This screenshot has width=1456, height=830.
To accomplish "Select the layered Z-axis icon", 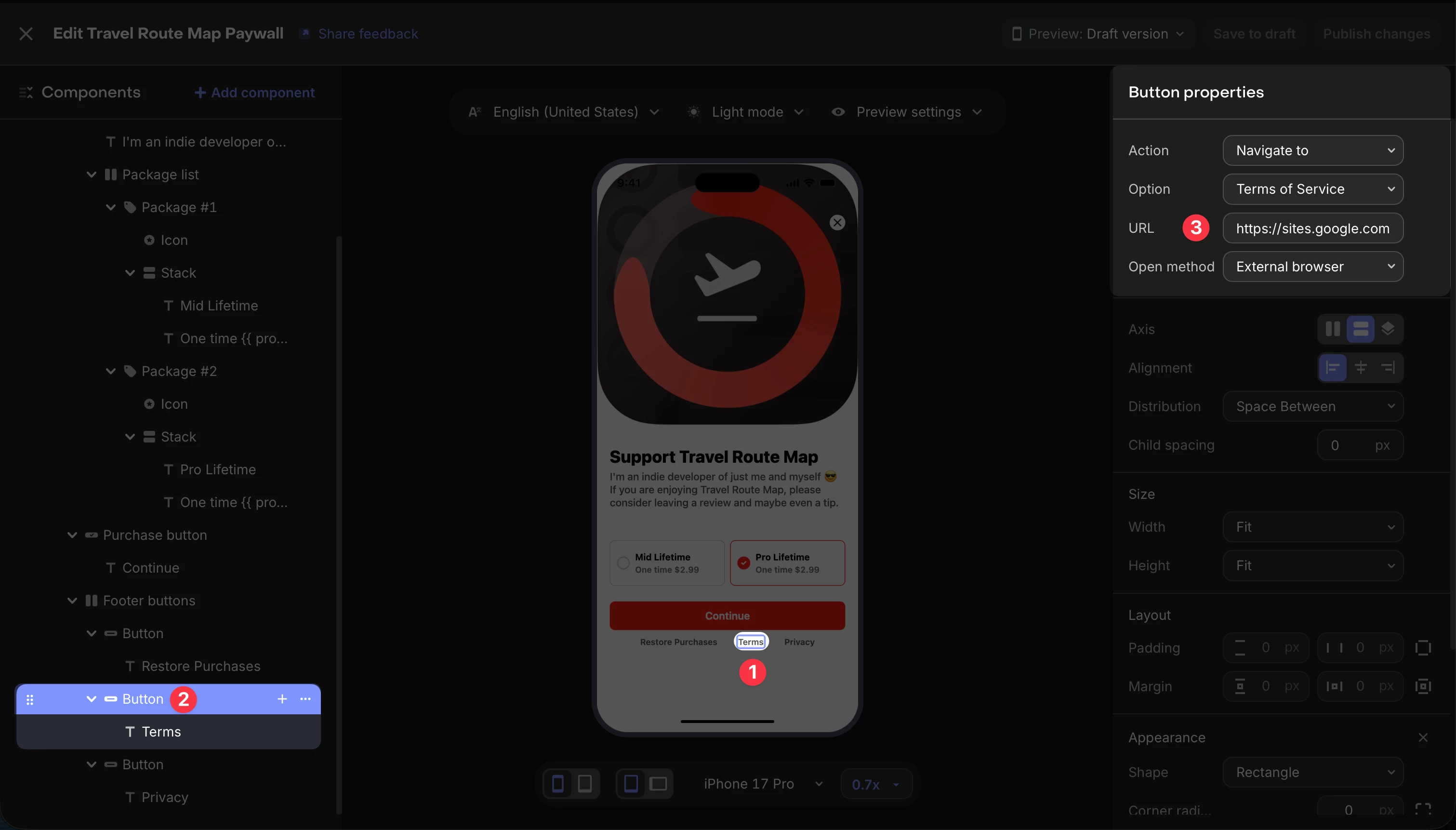I will point(1388,329).
